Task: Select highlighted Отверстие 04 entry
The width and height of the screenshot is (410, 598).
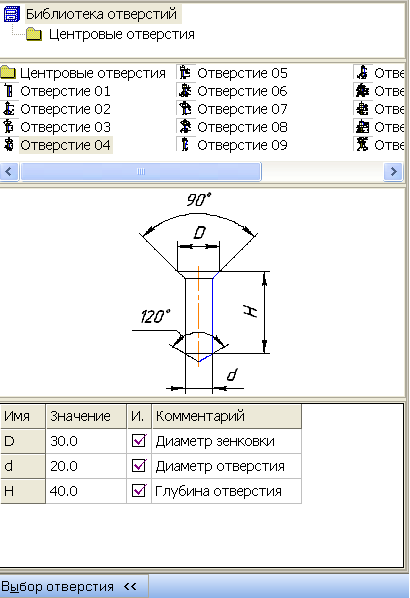Action: 65,145
